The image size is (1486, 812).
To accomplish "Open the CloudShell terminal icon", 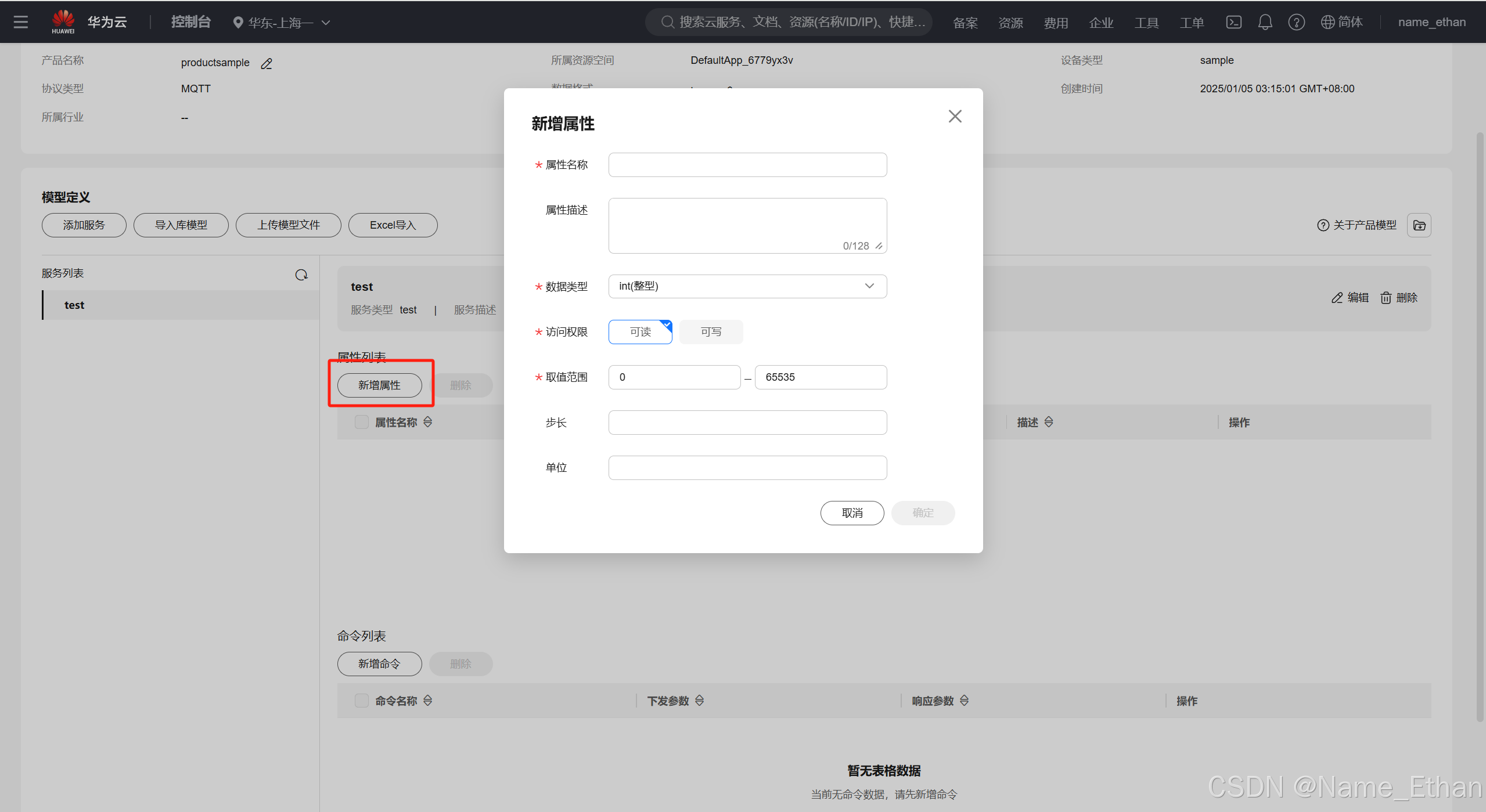I will (x=1233, y=22).
